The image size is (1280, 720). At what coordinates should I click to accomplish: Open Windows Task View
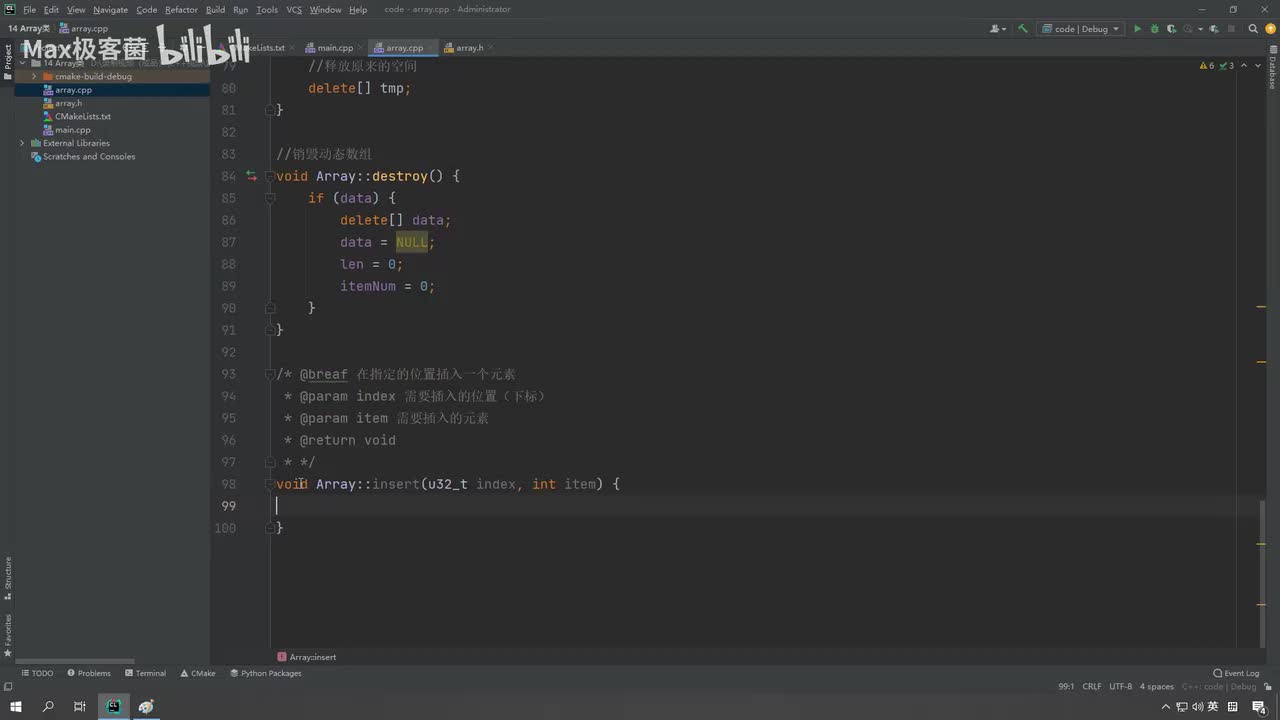pos(80,707)
